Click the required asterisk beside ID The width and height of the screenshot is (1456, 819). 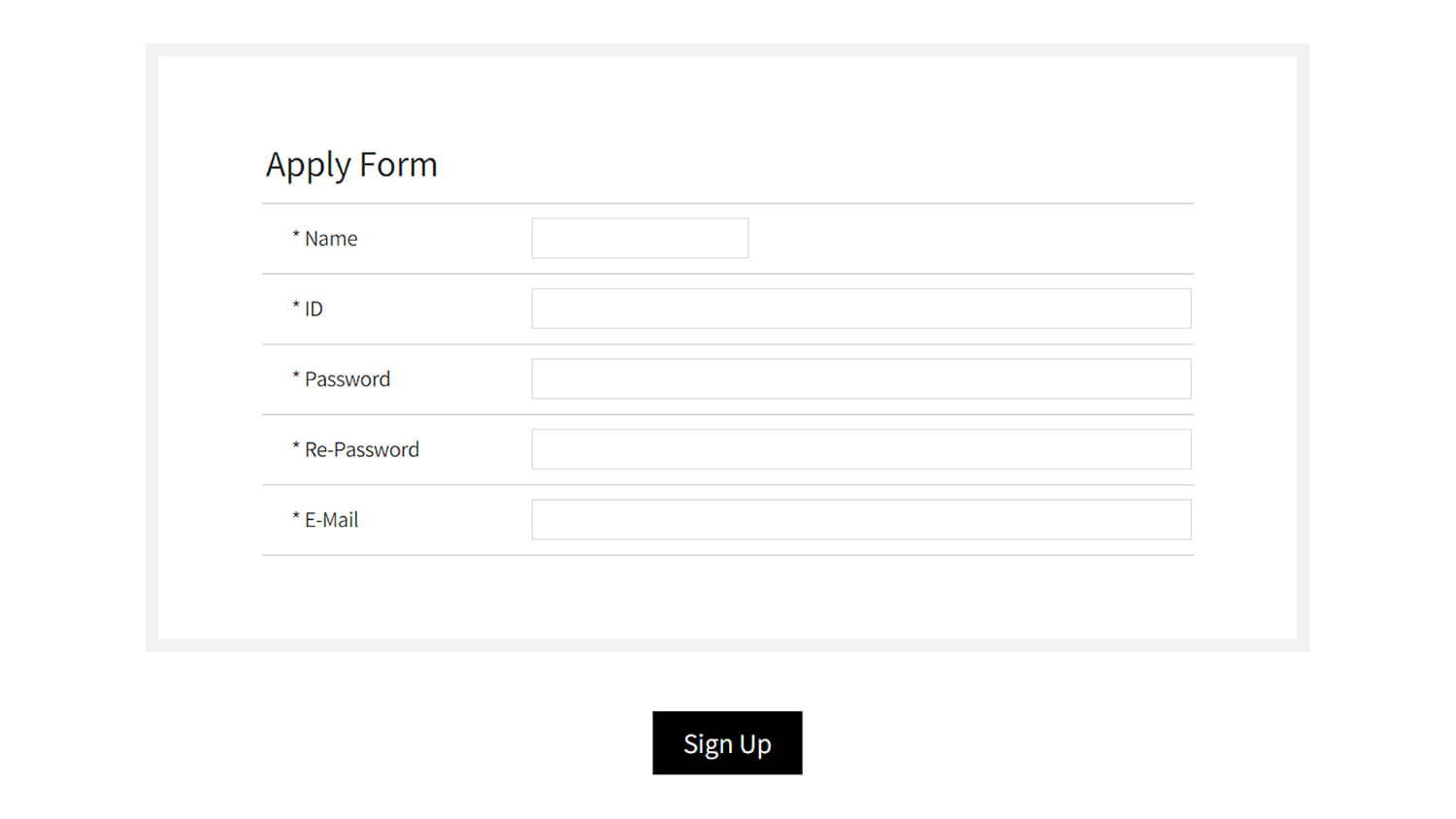[296, 306]
